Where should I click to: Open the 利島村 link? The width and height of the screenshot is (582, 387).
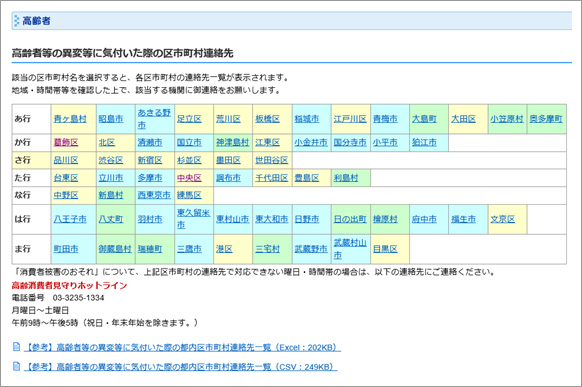click(346, 178)
